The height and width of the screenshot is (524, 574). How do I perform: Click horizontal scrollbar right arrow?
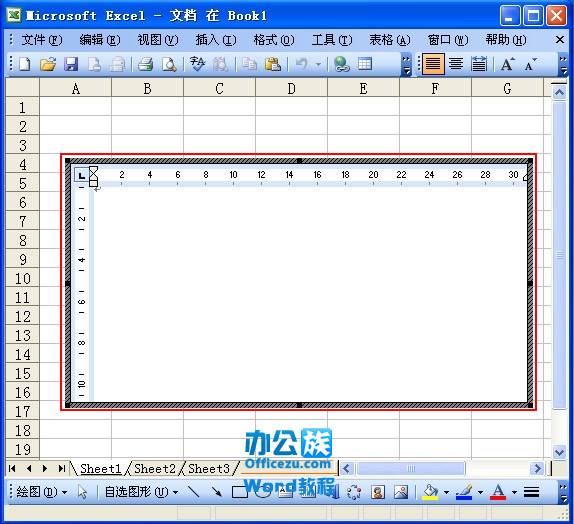[x=537, y=468]
